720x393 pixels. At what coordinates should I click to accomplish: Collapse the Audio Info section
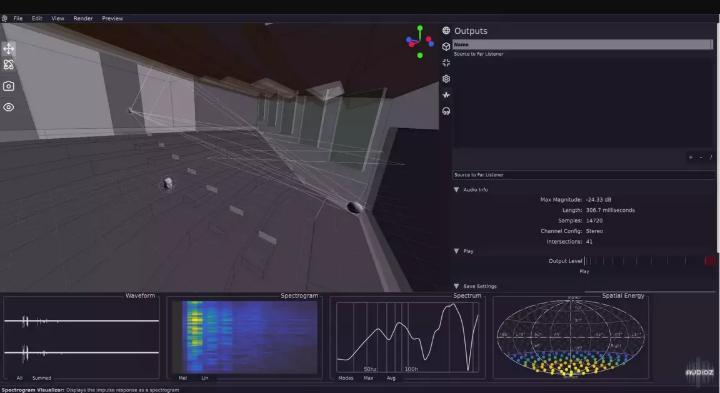coord(456,190)
